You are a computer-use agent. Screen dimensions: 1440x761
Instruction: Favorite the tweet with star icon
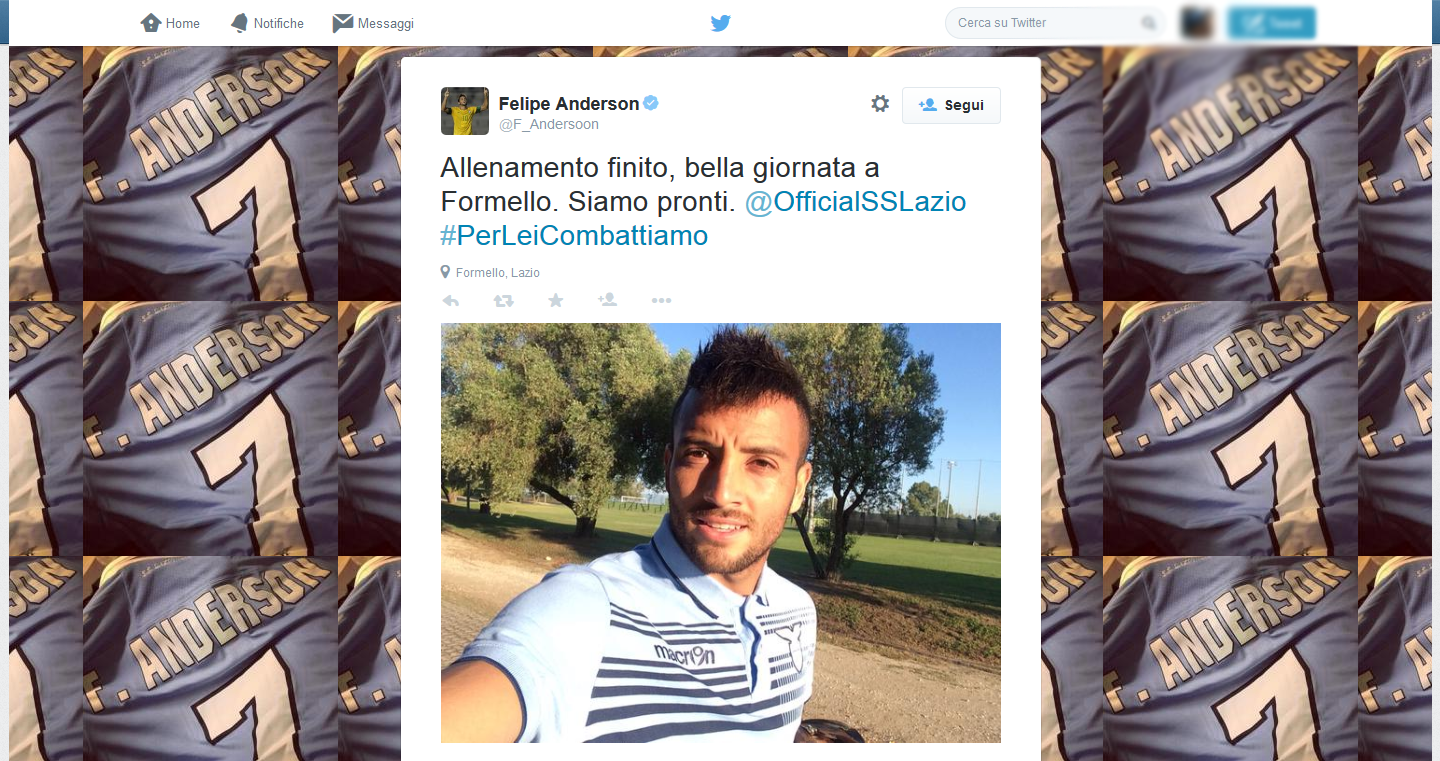tap(556, 300)
